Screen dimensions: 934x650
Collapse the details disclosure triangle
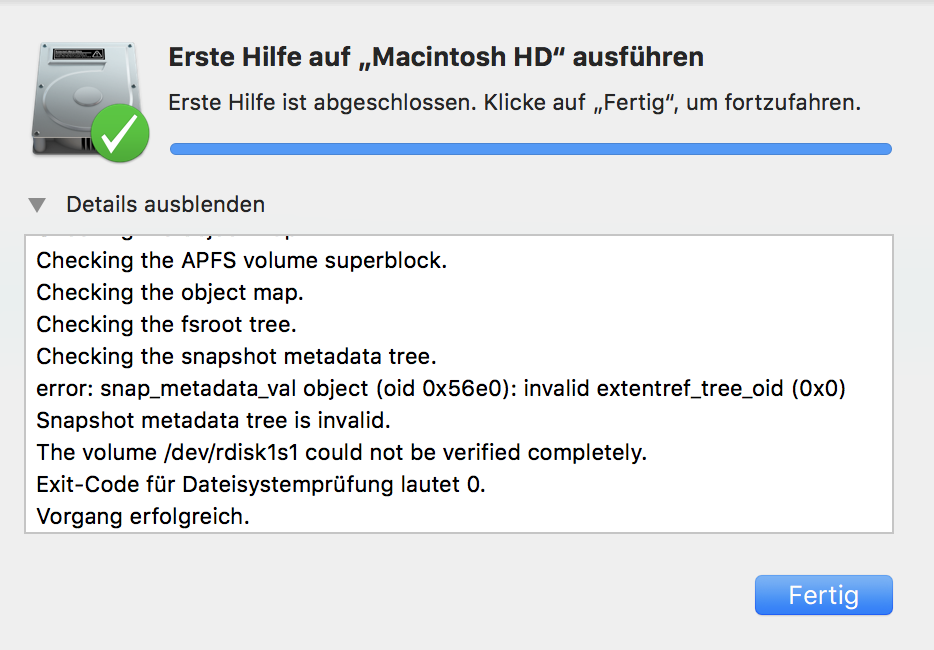(x=38, y=205)
